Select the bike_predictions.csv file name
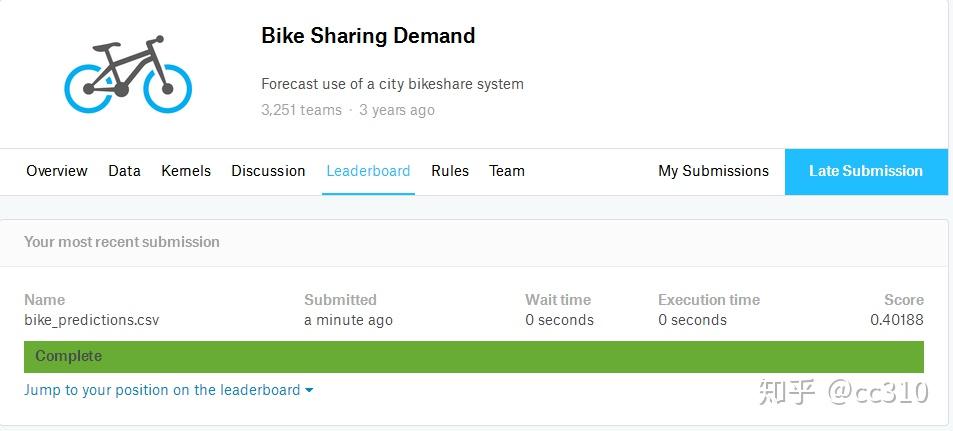The width and height of the screenshot is (953, 431). click(92, 320)
